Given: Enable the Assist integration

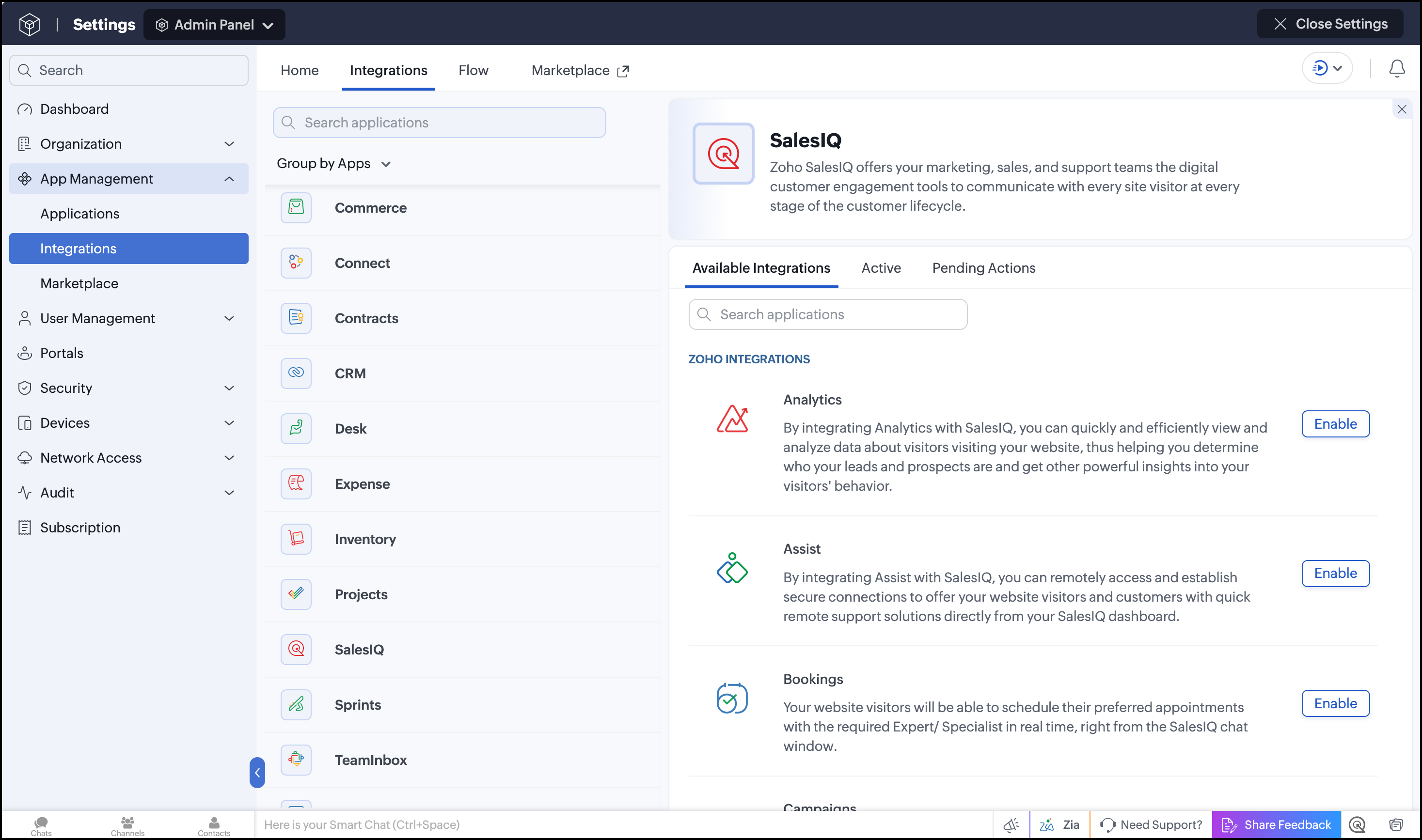Looking at the screenshot, I should (x=1335, y=573).
